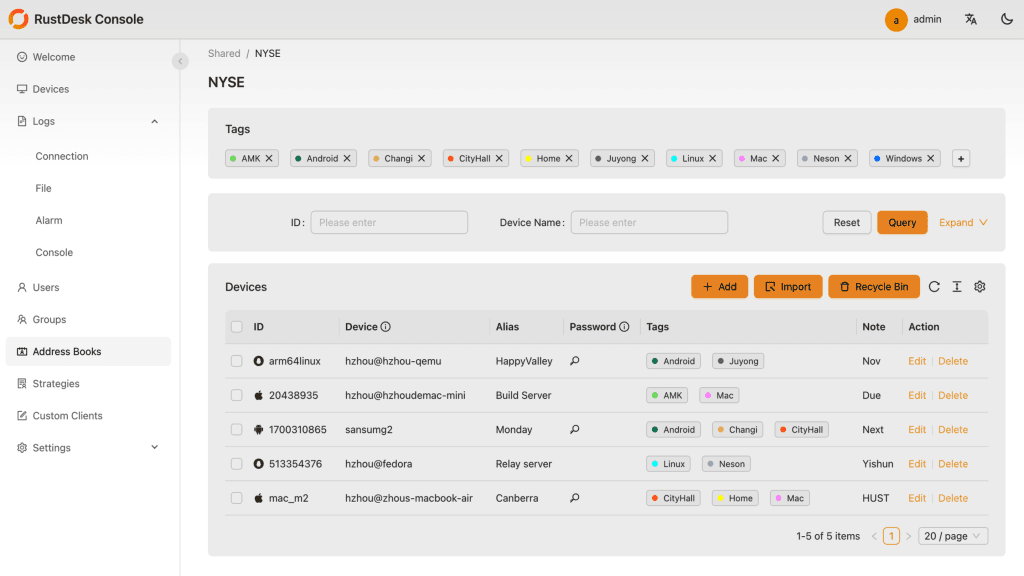This screenshot has width=1024, height=576.
Task: Click the Apple OS icon for 20438935
Action: [259, 395]
